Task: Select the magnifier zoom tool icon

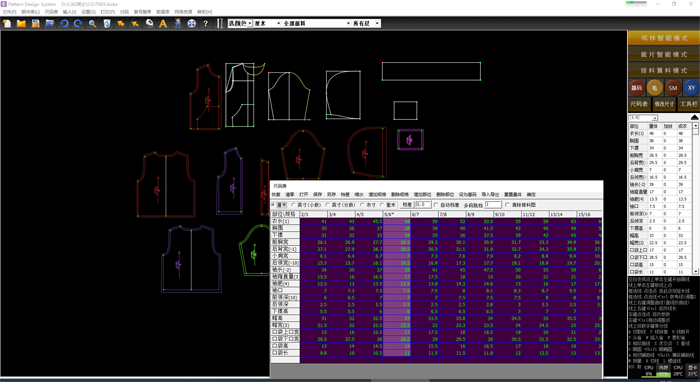Action: 92,23
